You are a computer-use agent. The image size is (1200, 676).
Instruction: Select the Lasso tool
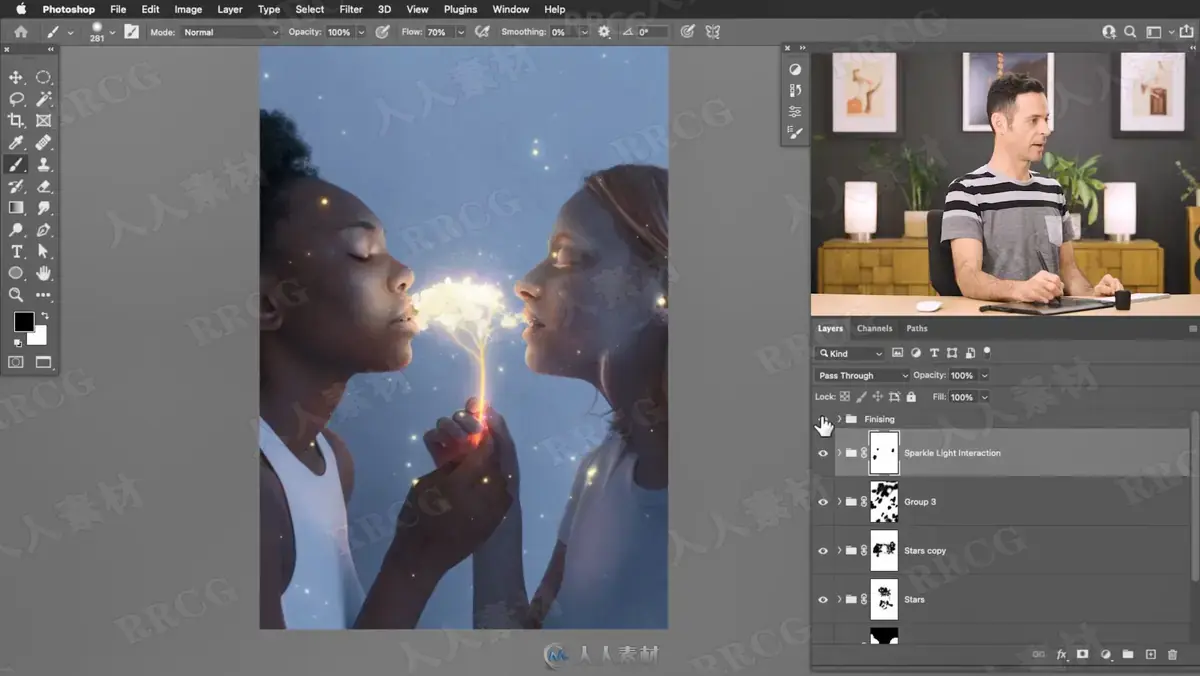click(x=16, y=99)
